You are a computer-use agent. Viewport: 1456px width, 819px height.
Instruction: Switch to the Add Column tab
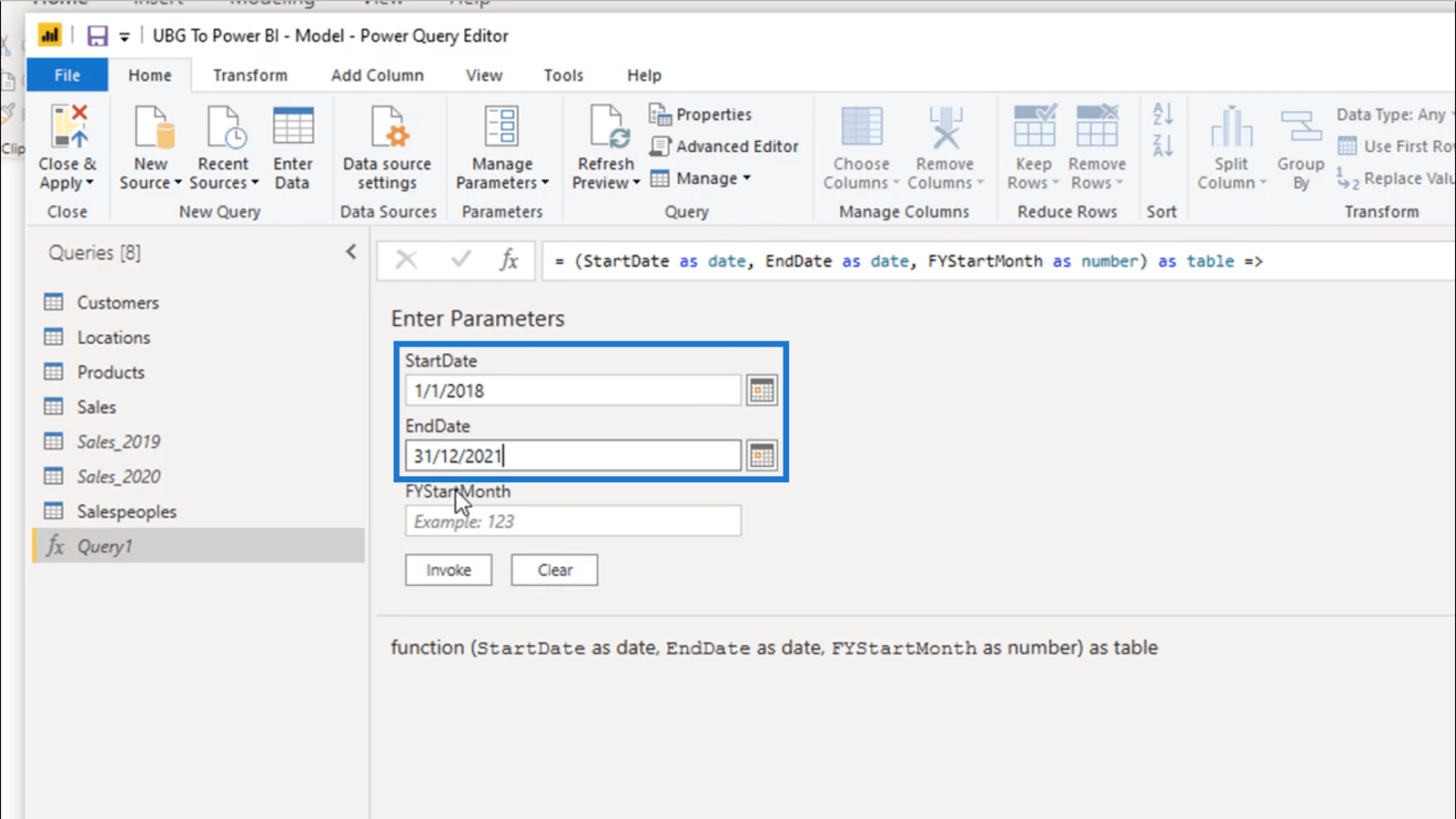[x=377, y=76]
